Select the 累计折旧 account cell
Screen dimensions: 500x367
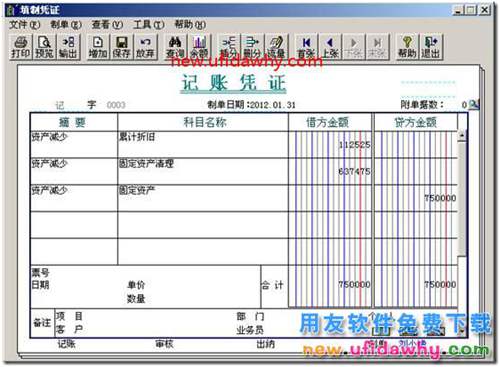[203, 145]
